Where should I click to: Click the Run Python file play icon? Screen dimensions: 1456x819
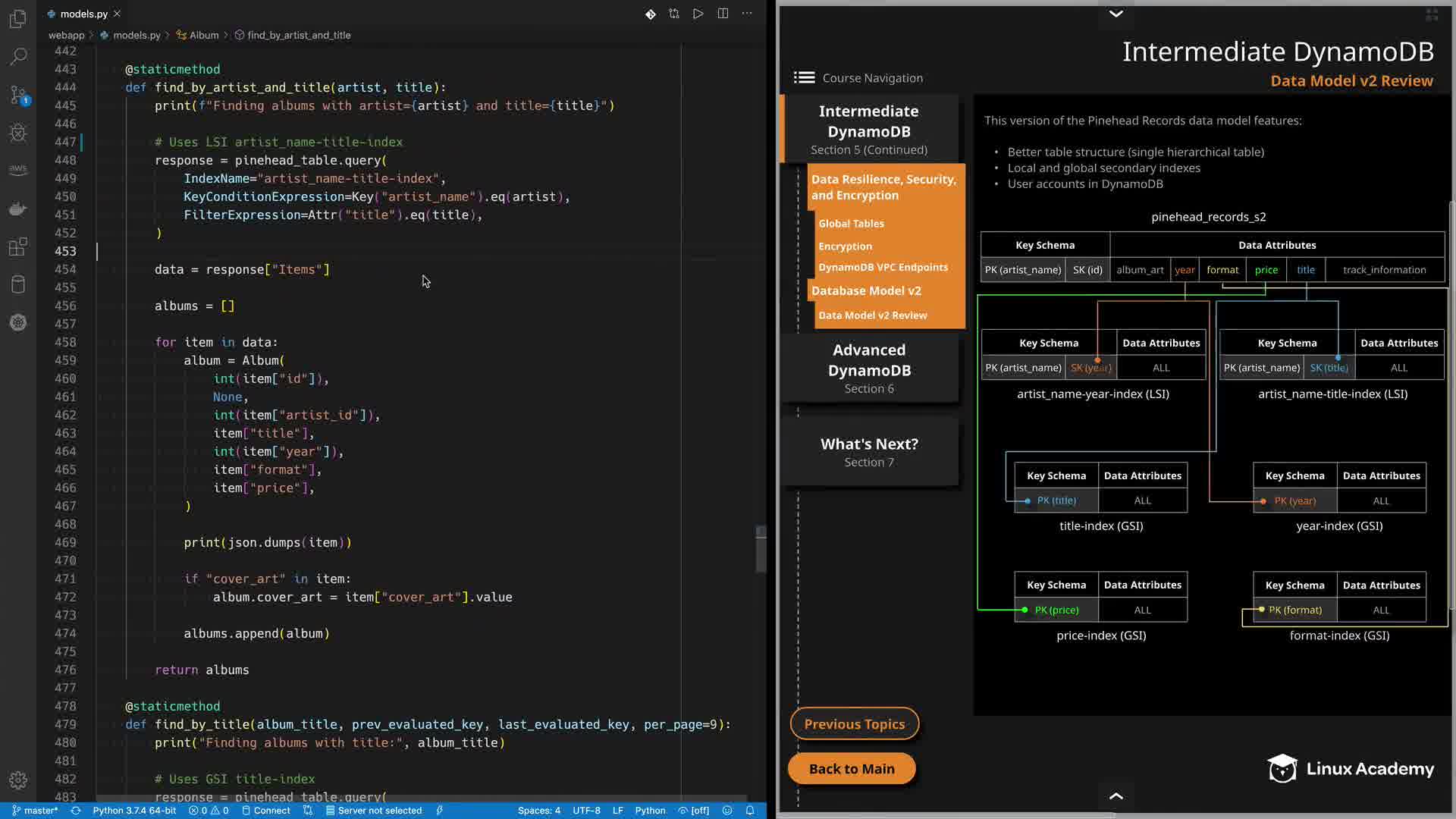(x=698, y=14)
